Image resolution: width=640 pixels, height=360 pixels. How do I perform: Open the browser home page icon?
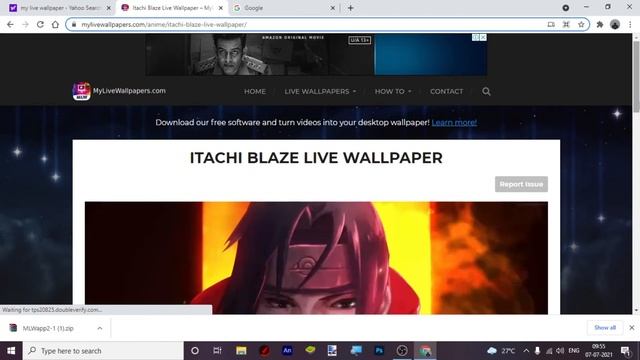point(55,24)
